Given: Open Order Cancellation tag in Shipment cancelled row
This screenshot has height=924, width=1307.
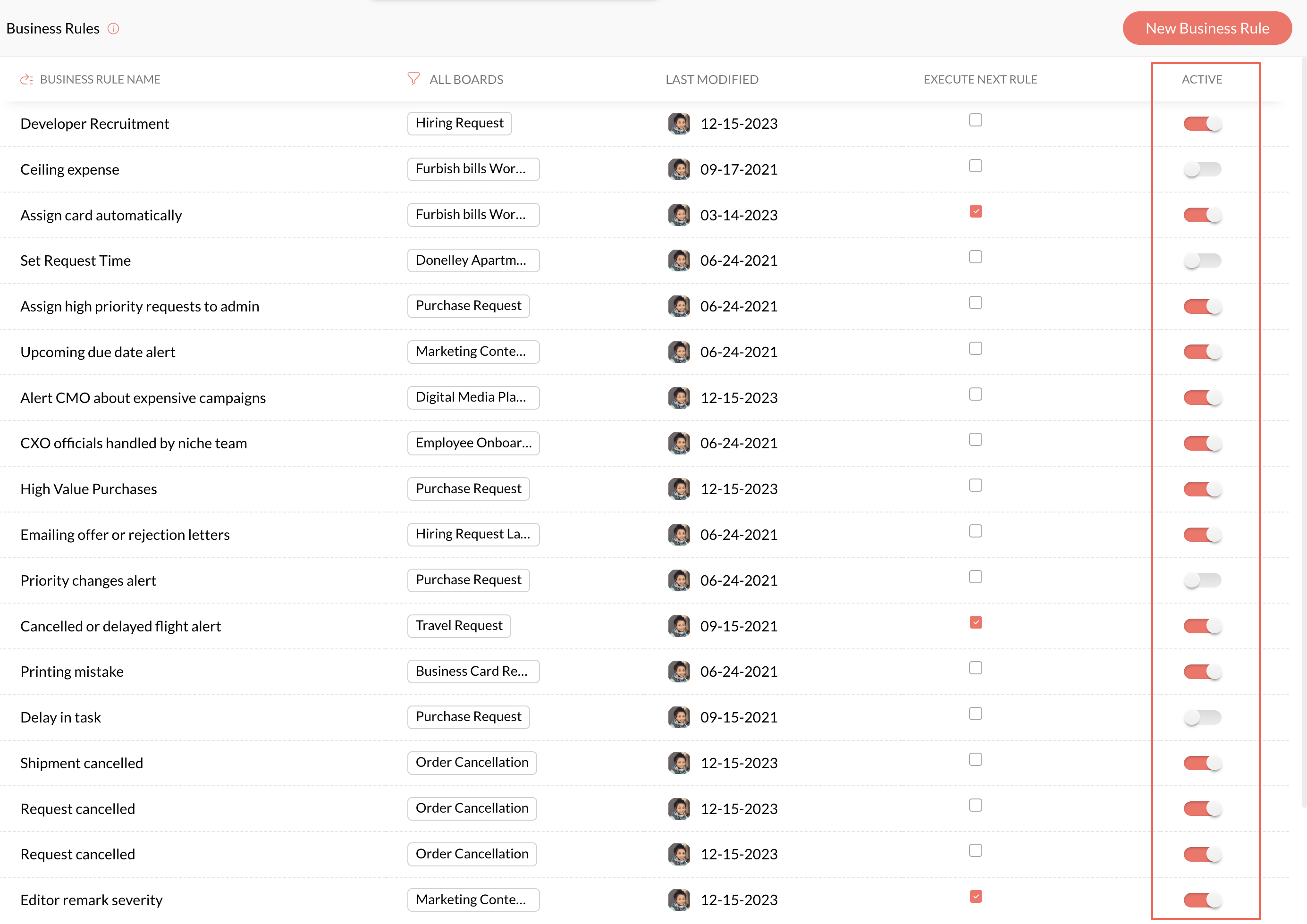Looking at the screenshot, I should [472, 763].
